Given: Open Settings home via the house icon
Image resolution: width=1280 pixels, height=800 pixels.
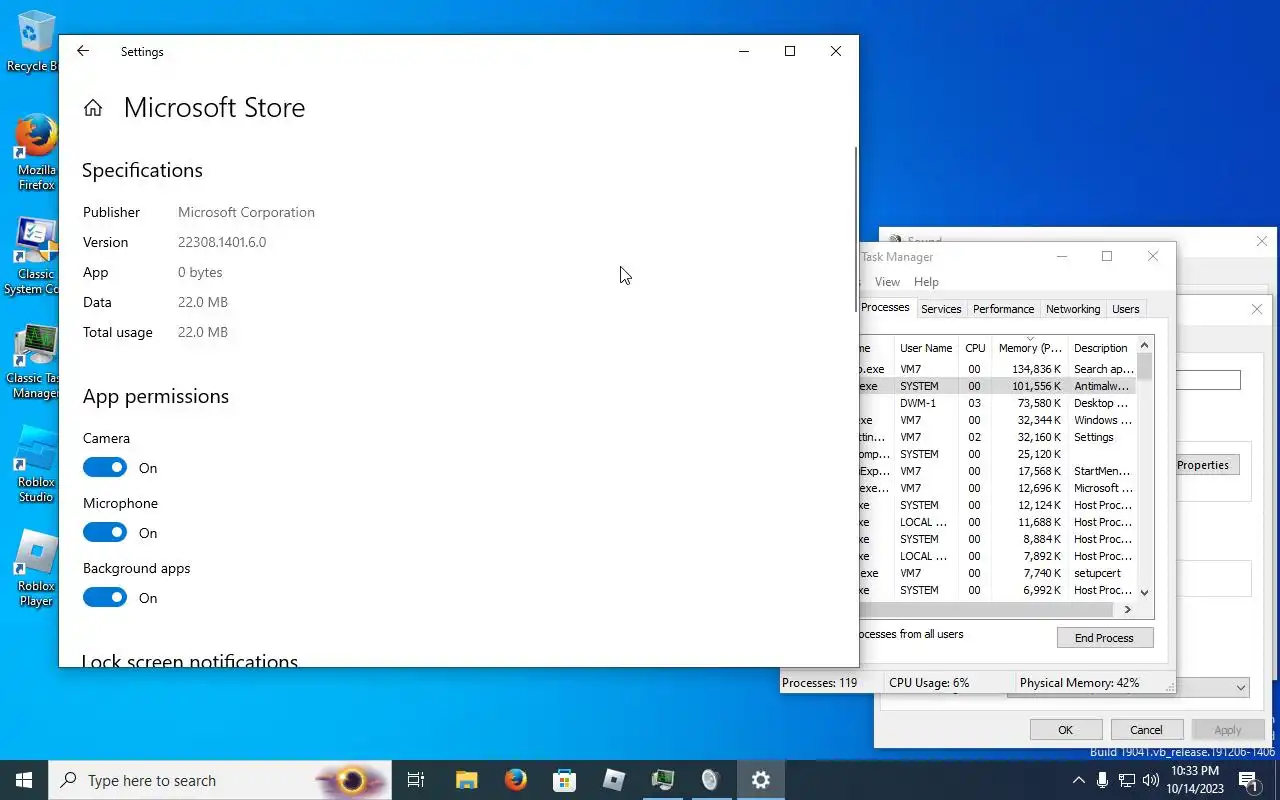Looking at the screenshot, I should point(93,108).
